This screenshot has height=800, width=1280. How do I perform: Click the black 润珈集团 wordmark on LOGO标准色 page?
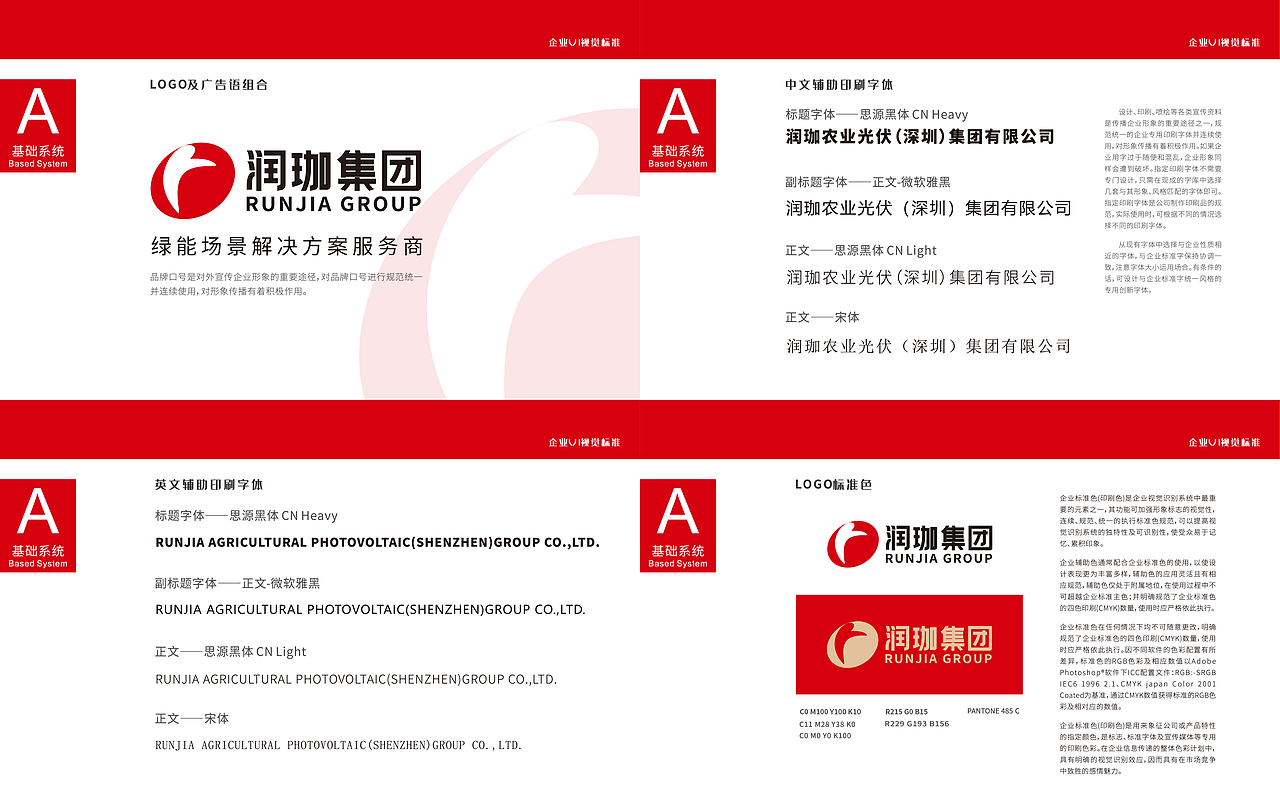click(938, 538)
